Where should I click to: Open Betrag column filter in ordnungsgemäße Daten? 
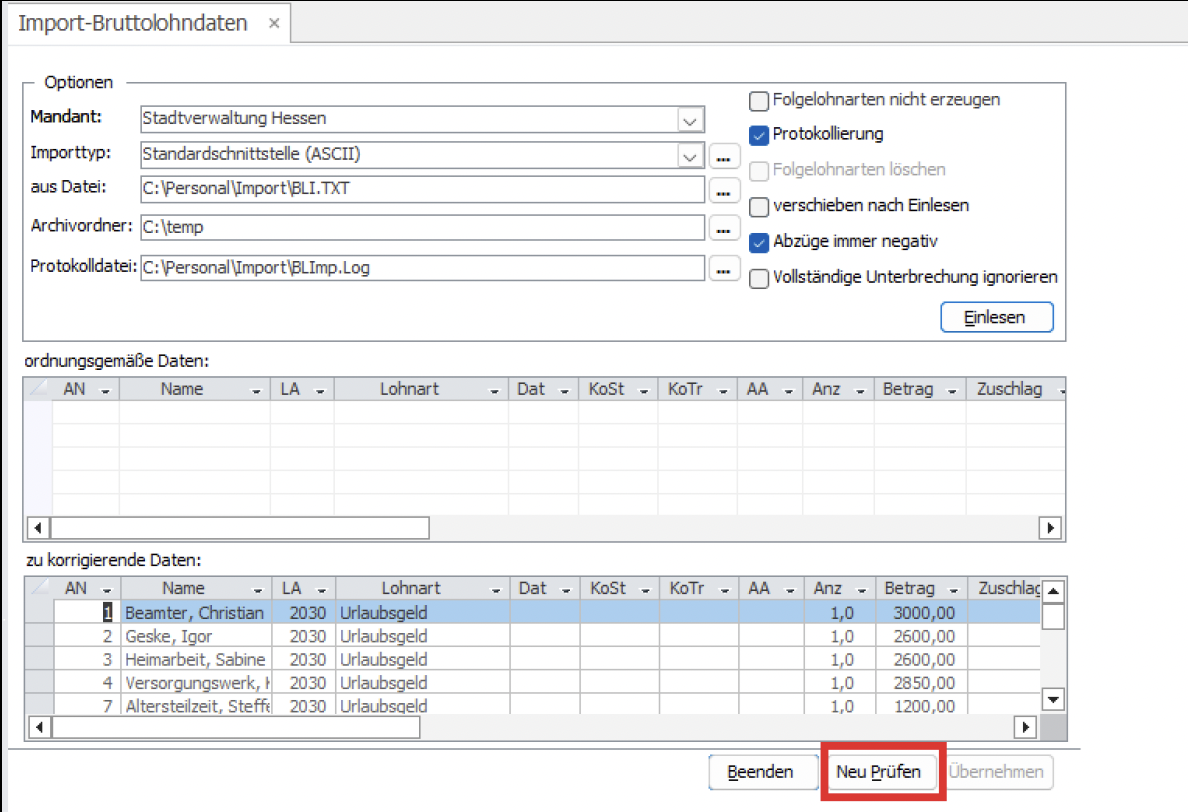(x=952, y=391)
